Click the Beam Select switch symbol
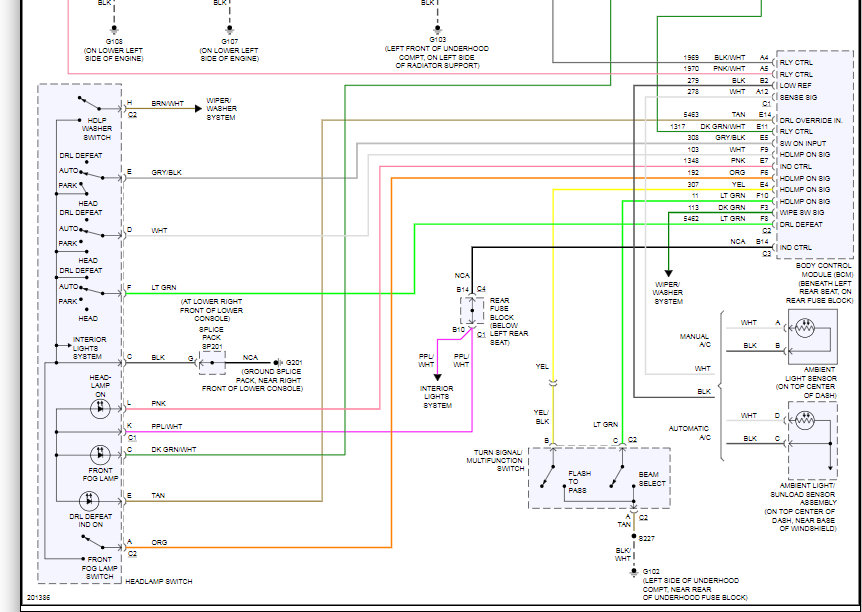The height and width of the screenshot is (612, 862). click(x=617, y=476)
